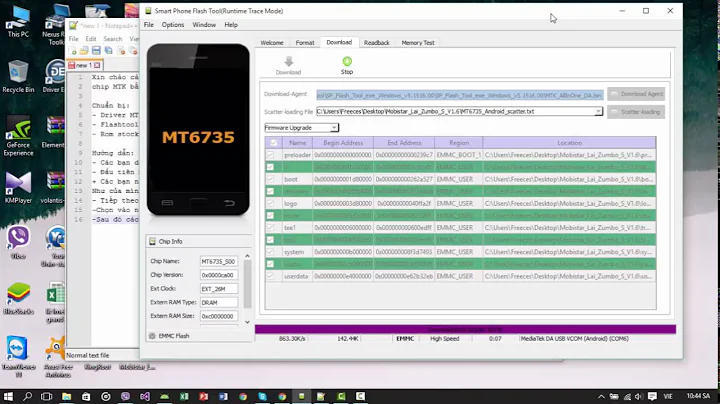The height and width of the screenshot is (404, 720).
Task: Click the VIE language indicator
Action: [668, 396]
